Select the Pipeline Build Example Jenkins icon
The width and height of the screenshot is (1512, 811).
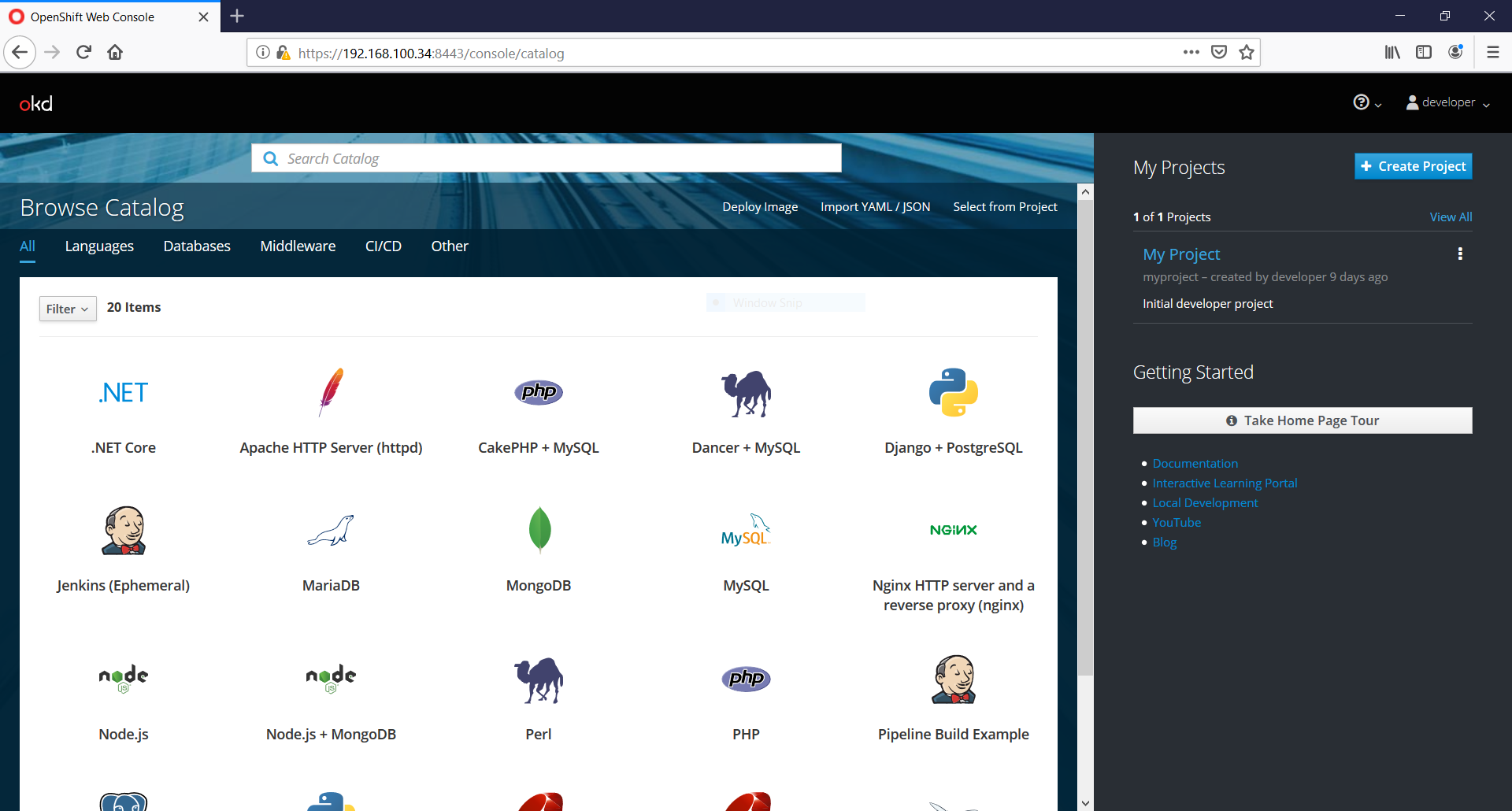coord(954,679)
